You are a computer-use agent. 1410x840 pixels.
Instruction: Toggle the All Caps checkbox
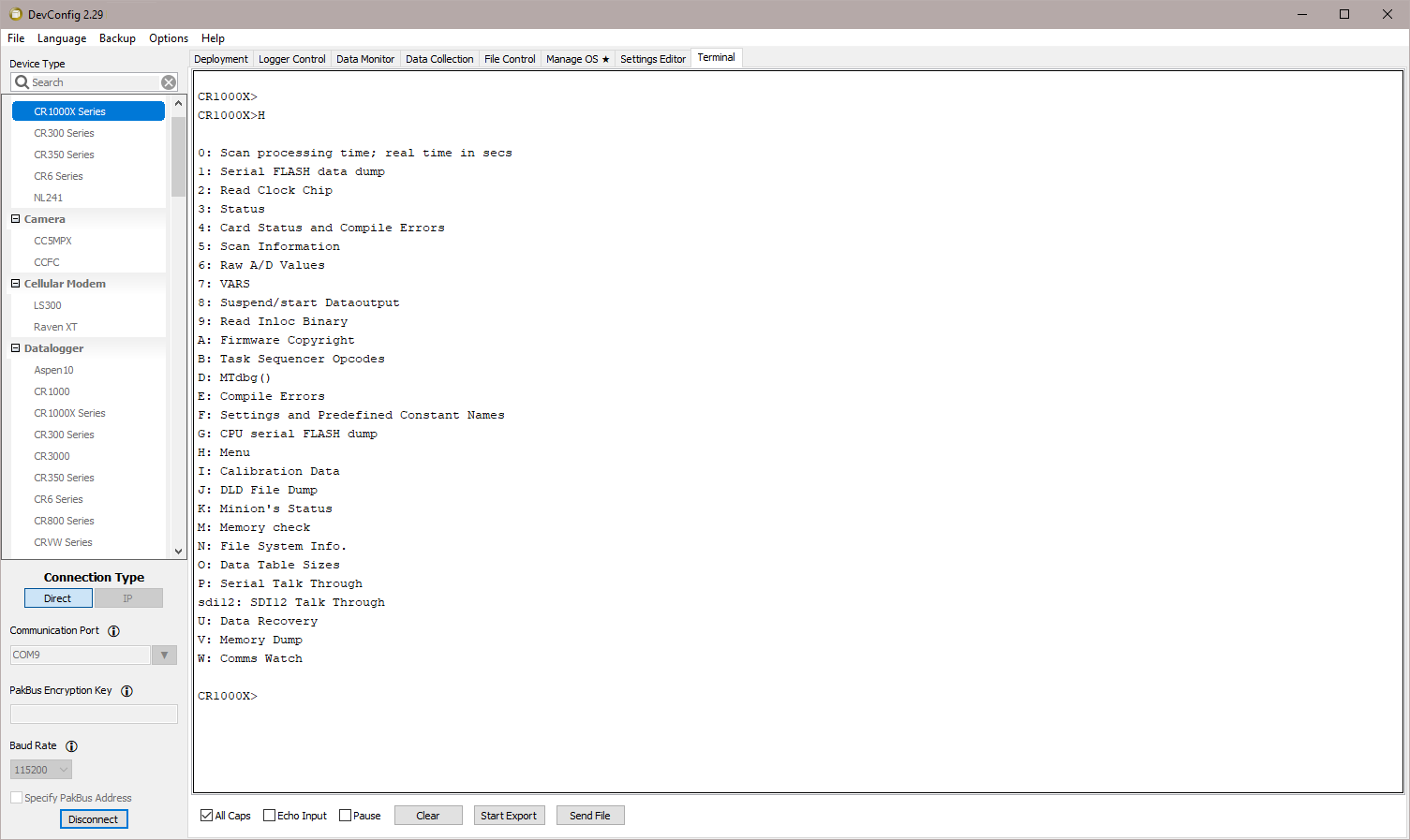(206, 816)
